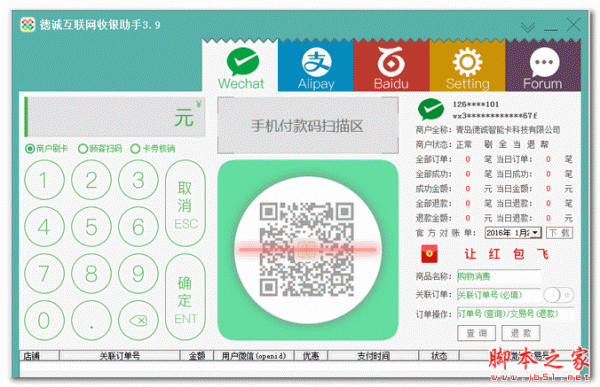Tap keypad digit 2
The image size is (600, 387).
(91, 180)
